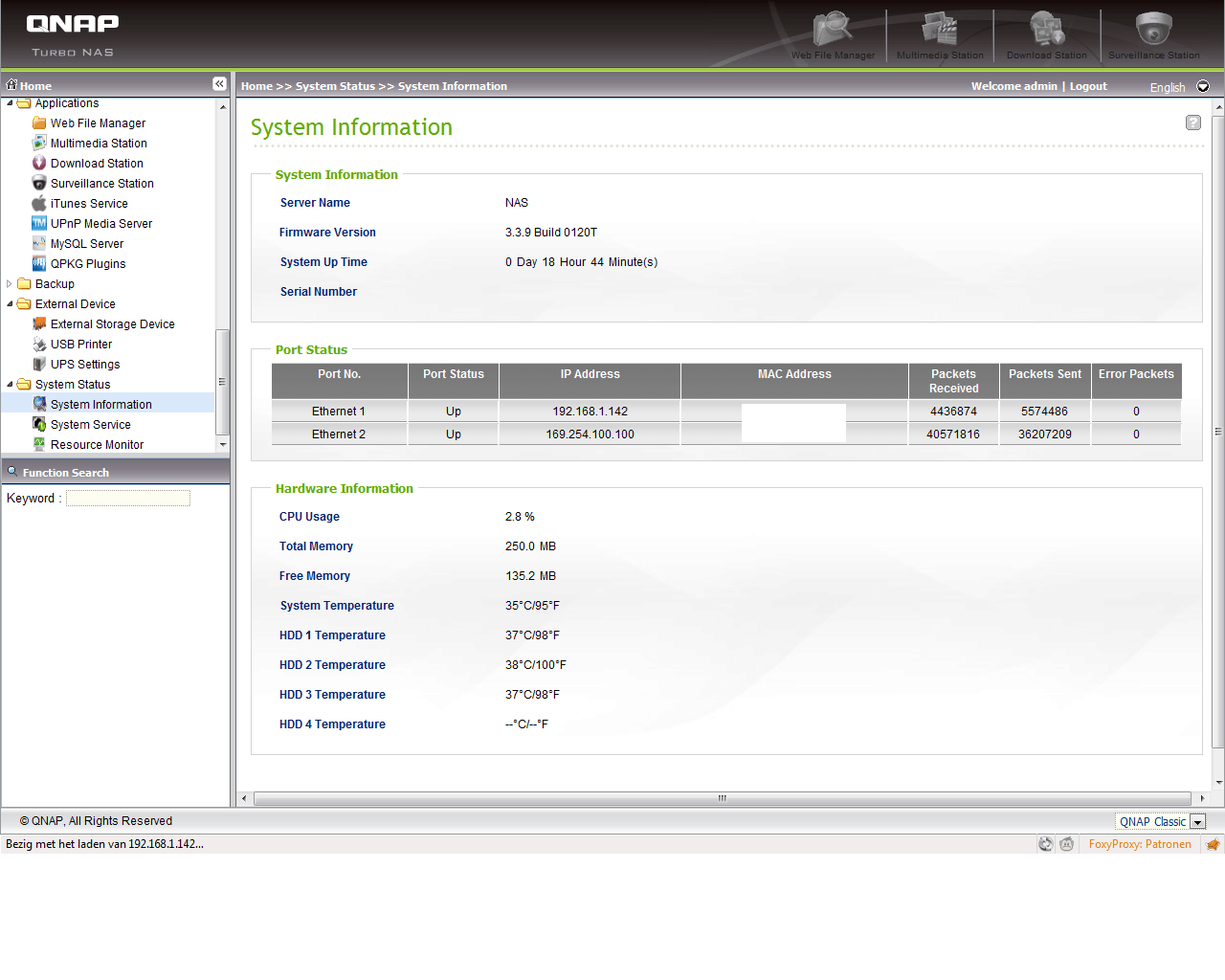Collapse the Applications tree folder
Image resolution: width=1225 pixels, height=980 pixels.
(10, 103)
